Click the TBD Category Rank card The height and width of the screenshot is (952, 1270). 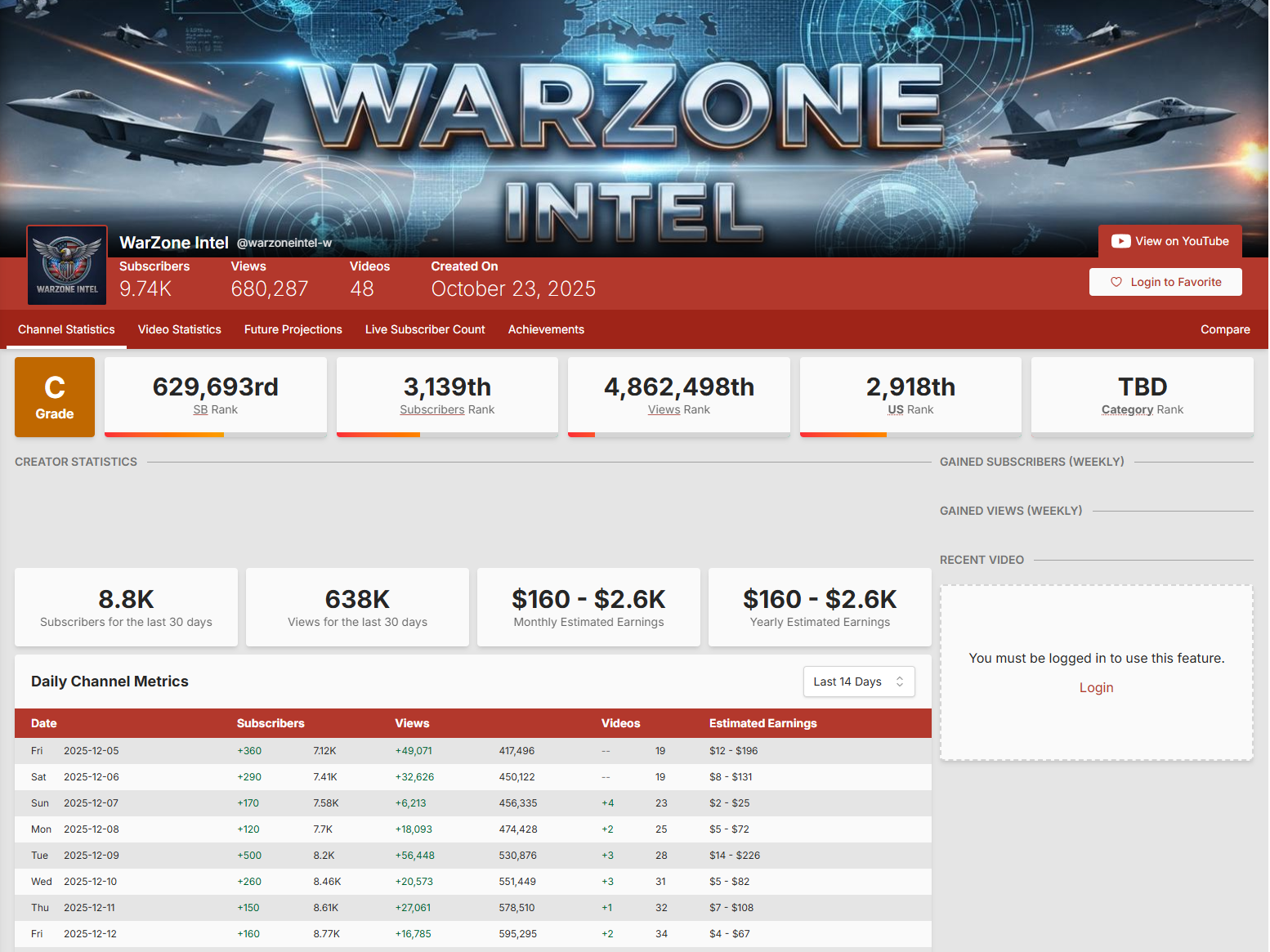[x=1142, y=396]
